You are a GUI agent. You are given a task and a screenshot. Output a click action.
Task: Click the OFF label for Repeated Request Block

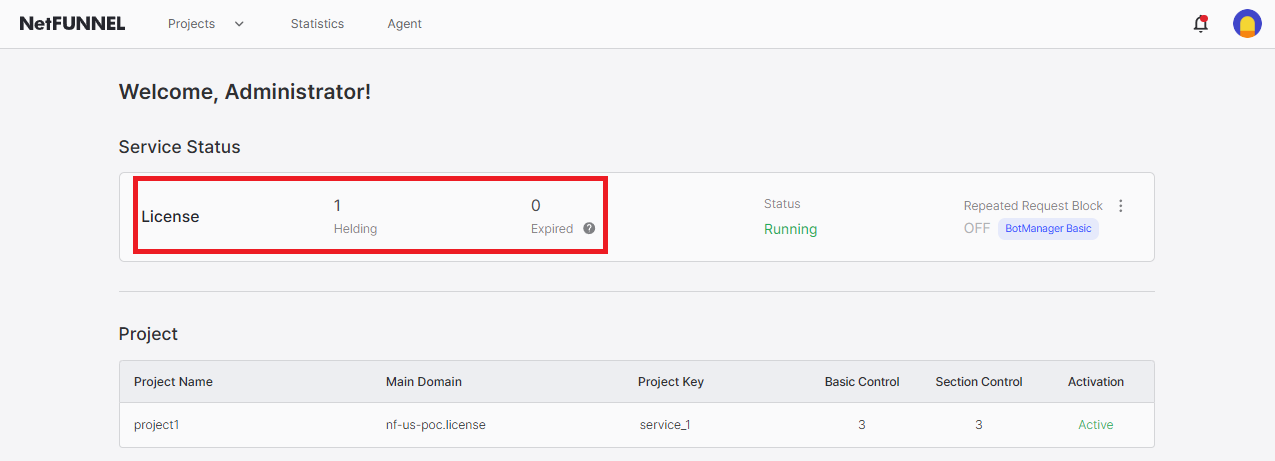(x=977, y=229)
